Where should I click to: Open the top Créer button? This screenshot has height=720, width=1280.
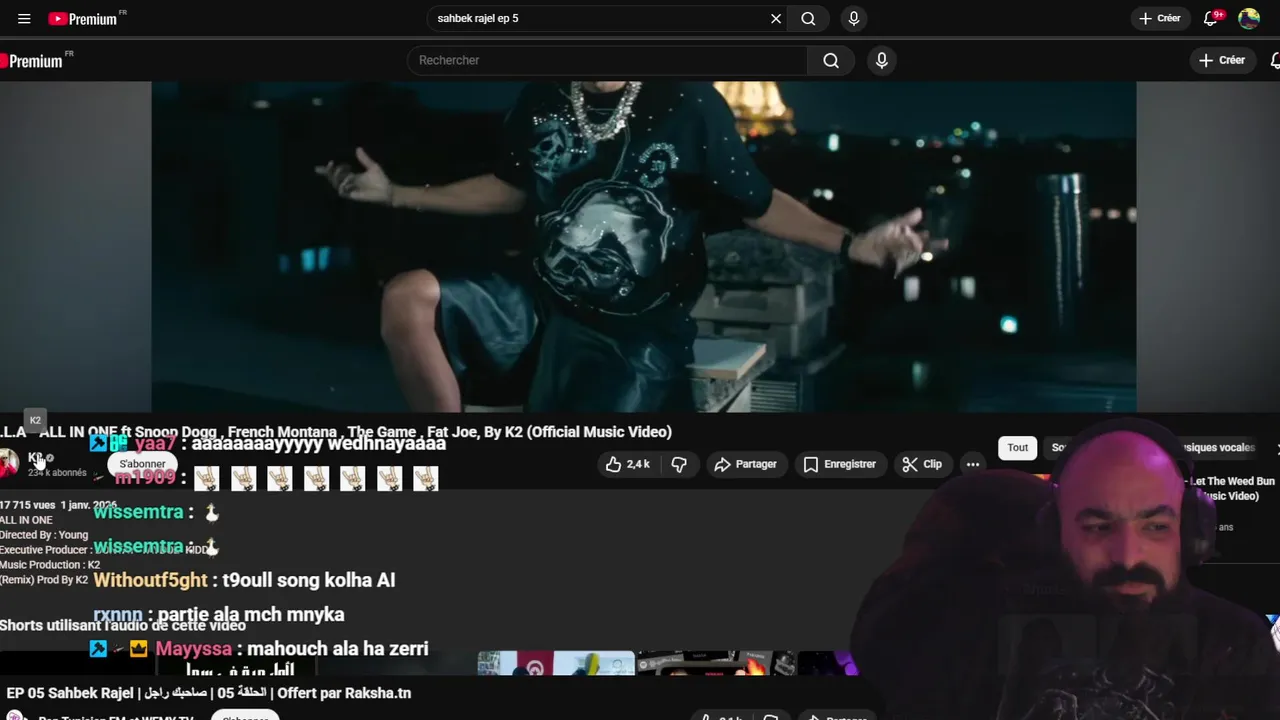[x=1160, y=18]
